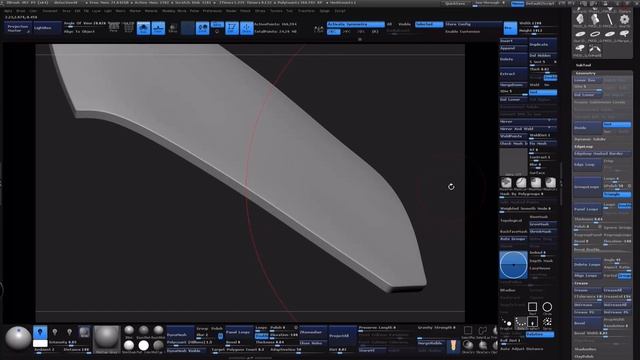Click the first material ball below texture preview

[x=506, y=183]
